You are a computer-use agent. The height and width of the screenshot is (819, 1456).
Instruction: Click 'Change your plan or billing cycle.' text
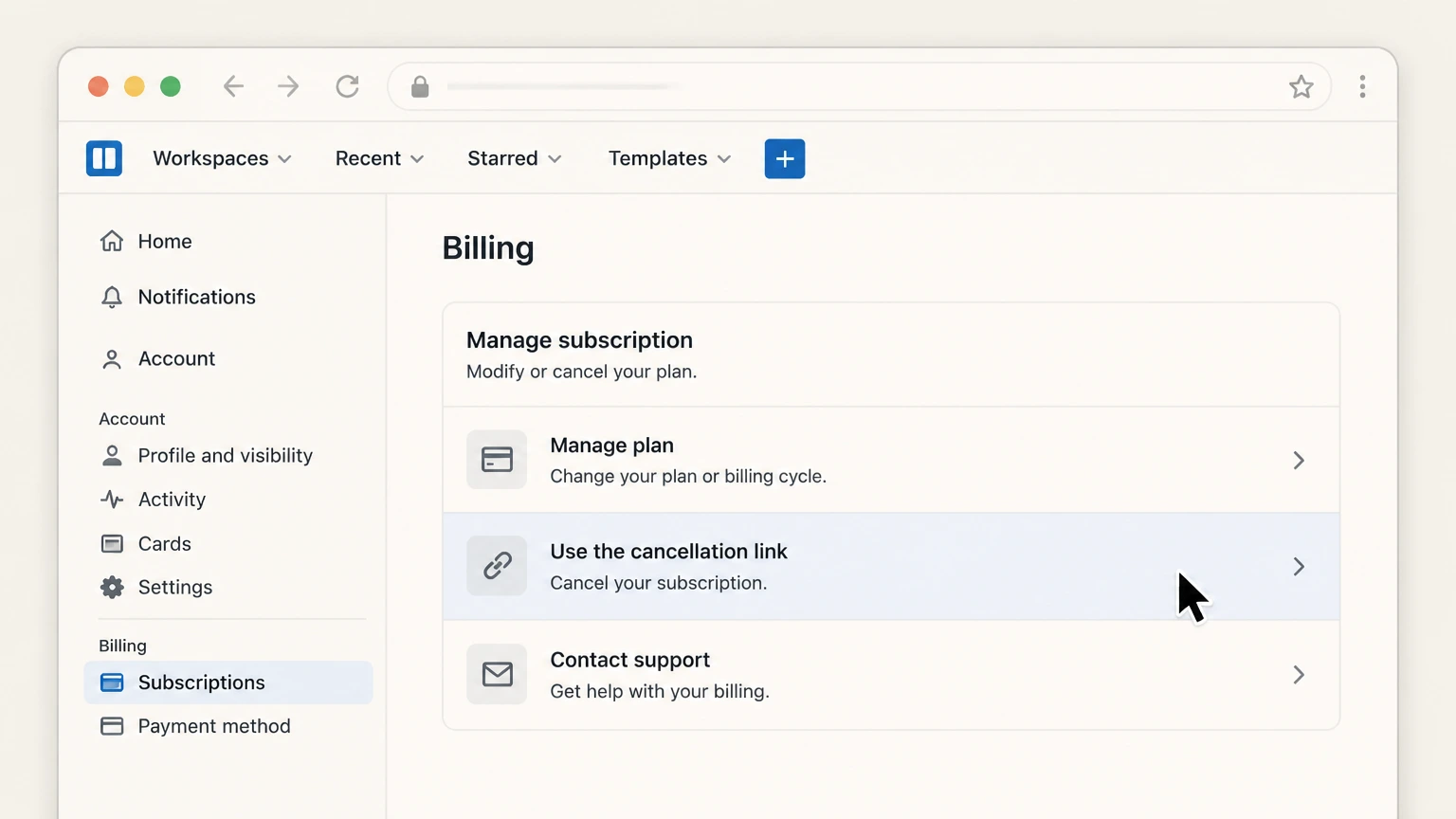click(x=688, y=476)
